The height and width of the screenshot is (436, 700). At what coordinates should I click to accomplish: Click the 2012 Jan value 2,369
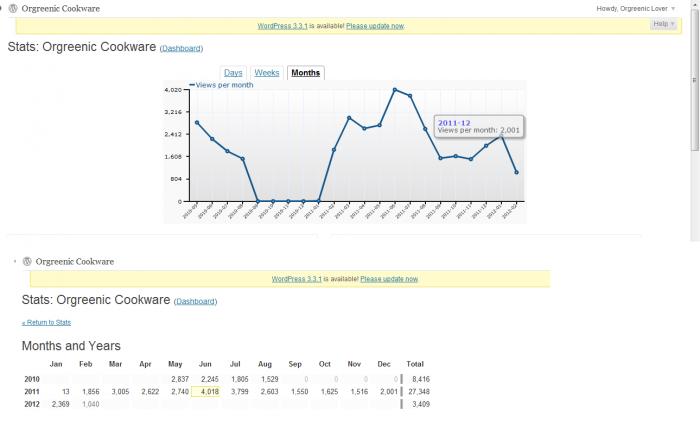pyautogui.click(x=60, y=404)
